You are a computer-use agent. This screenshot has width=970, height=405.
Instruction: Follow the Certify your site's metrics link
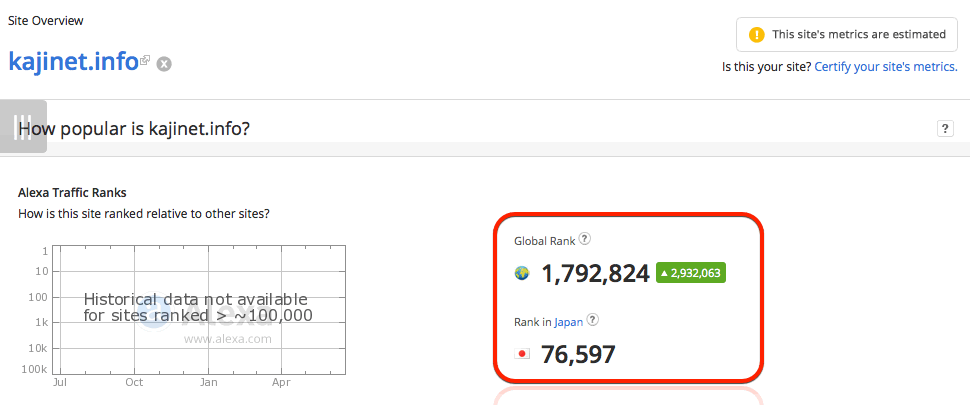(x=886, y=67)
